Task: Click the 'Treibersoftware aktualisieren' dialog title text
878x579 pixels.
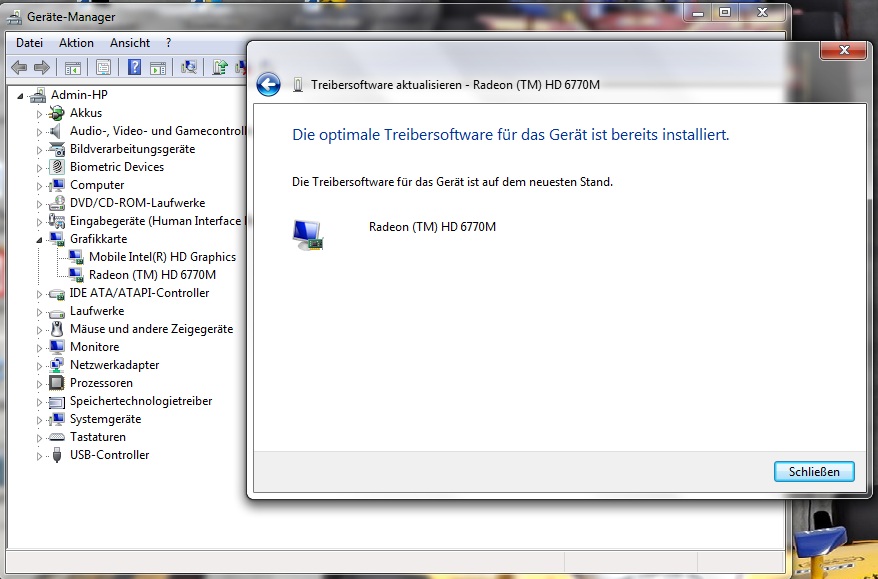Action: tap(455, 85)
